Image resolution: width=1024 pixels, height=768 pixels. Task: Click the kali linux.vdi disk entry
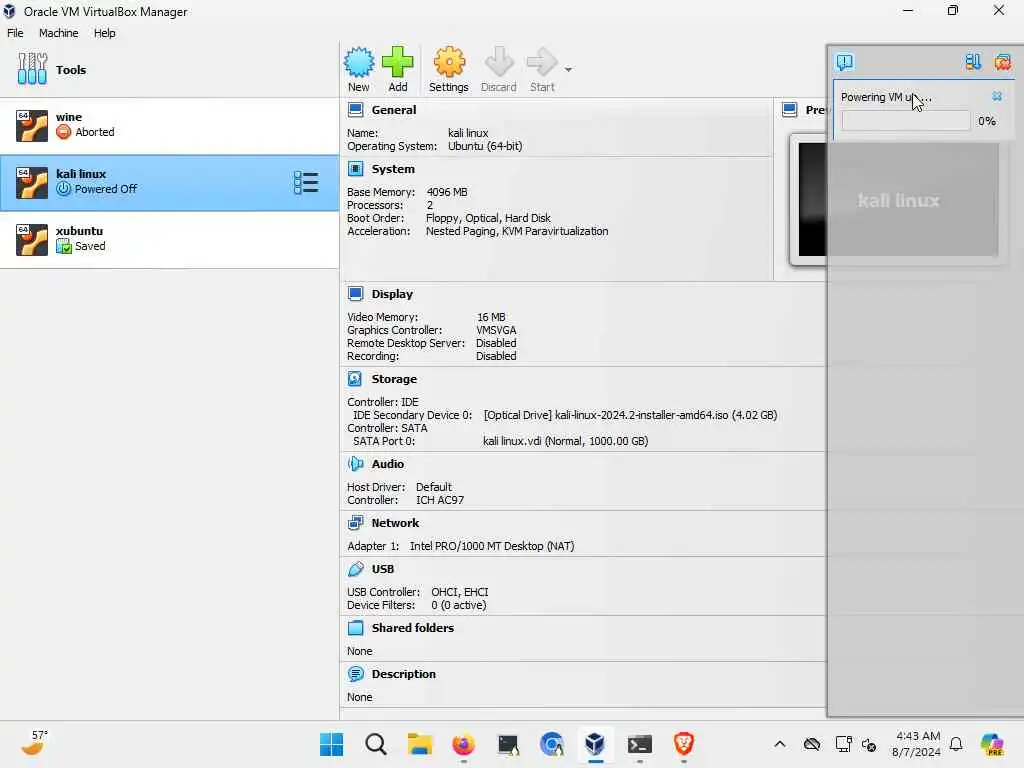pyautogui.click(x=566, y=441)
